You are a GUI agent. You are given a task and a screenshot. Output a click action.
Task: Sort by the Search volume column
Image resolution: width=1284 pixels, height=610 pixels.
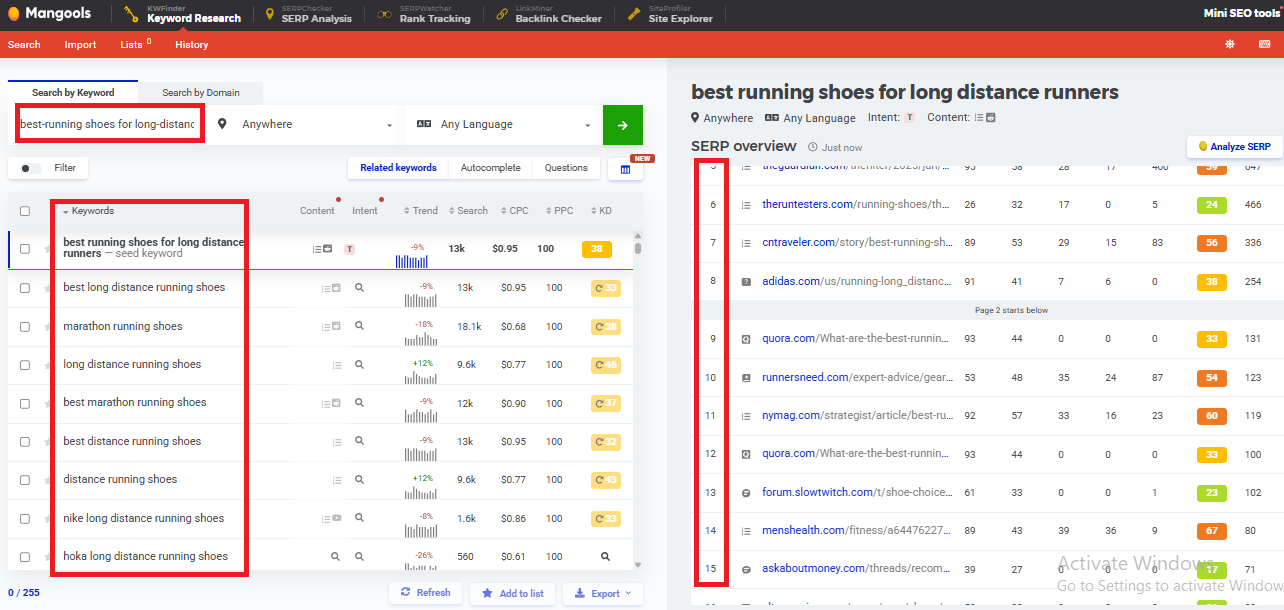click(468, 211)
